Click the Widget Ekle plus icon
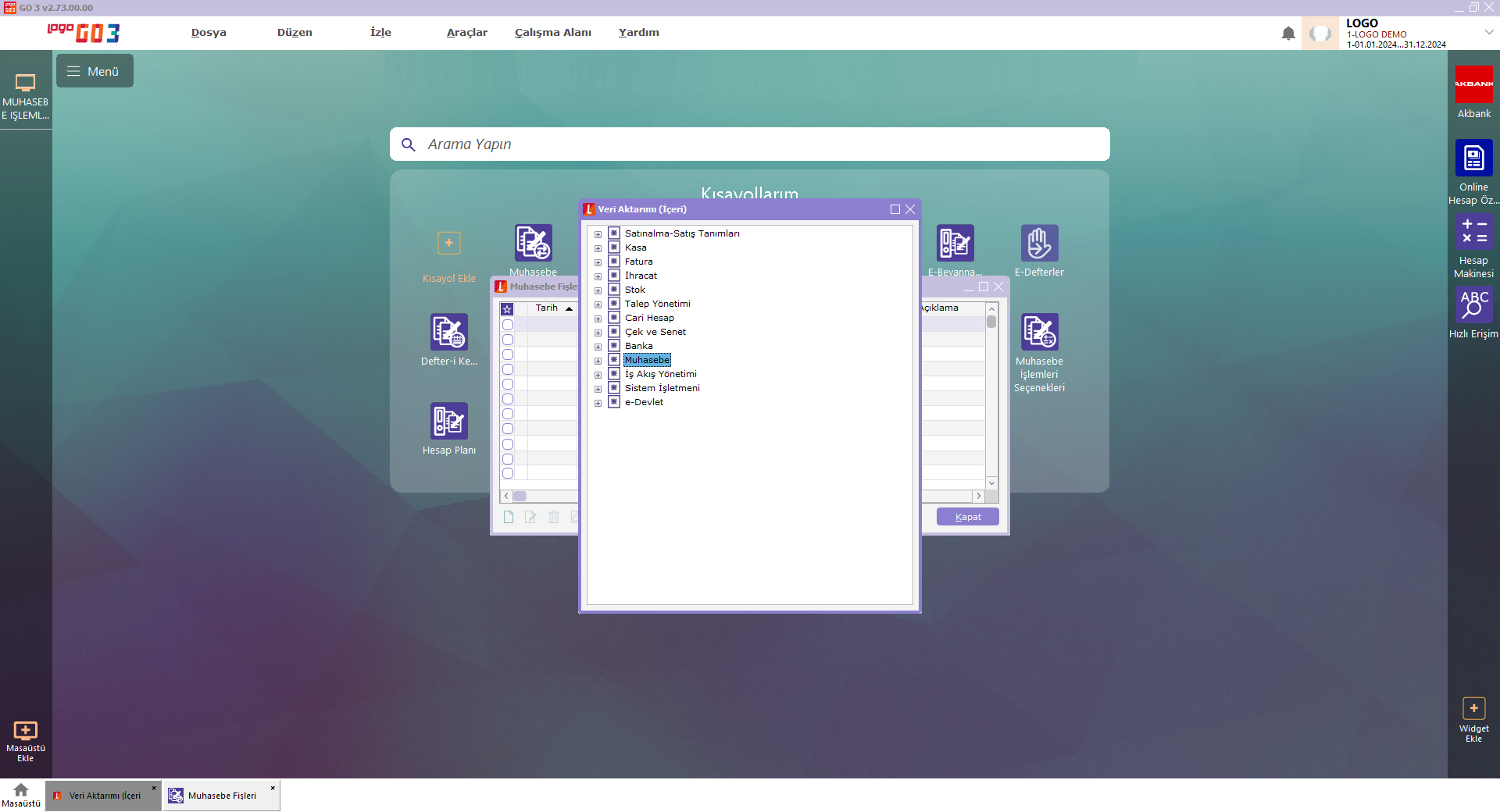Viewport: 1500px width, 812px height. [1473, 708]
